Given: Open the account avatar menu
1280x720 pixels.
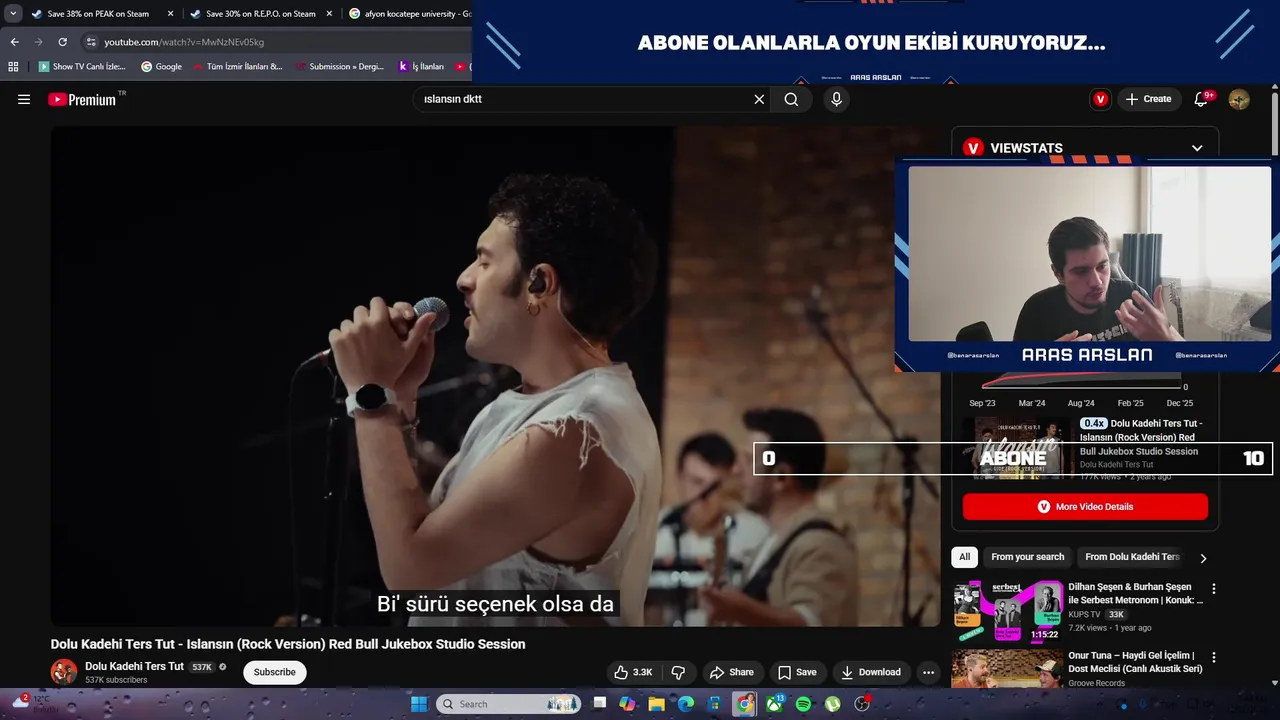Looking at the screenshot, I should click(x=1239, y=99).
